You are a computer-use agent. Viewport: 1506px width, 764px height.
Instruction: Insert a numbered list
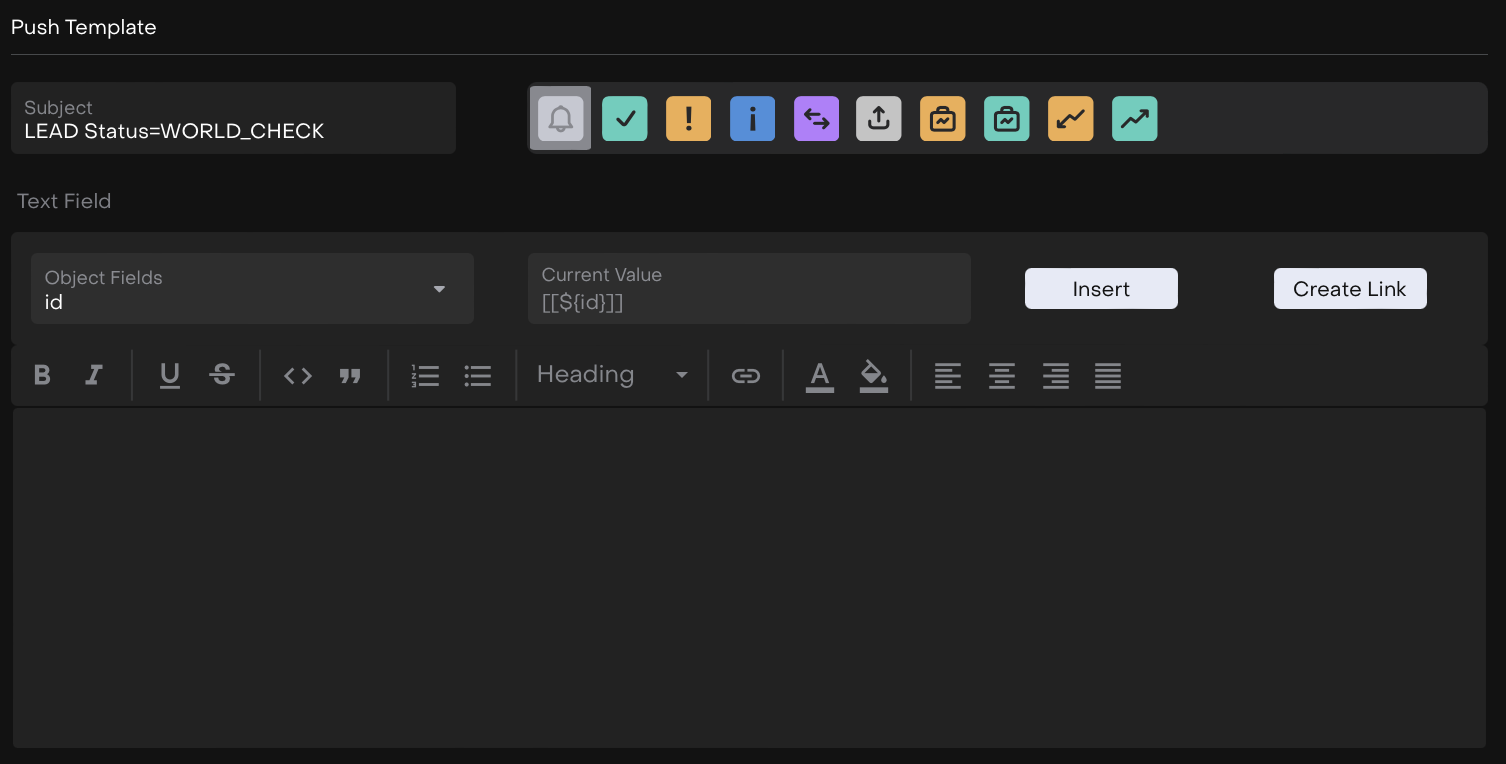[425, 375]
